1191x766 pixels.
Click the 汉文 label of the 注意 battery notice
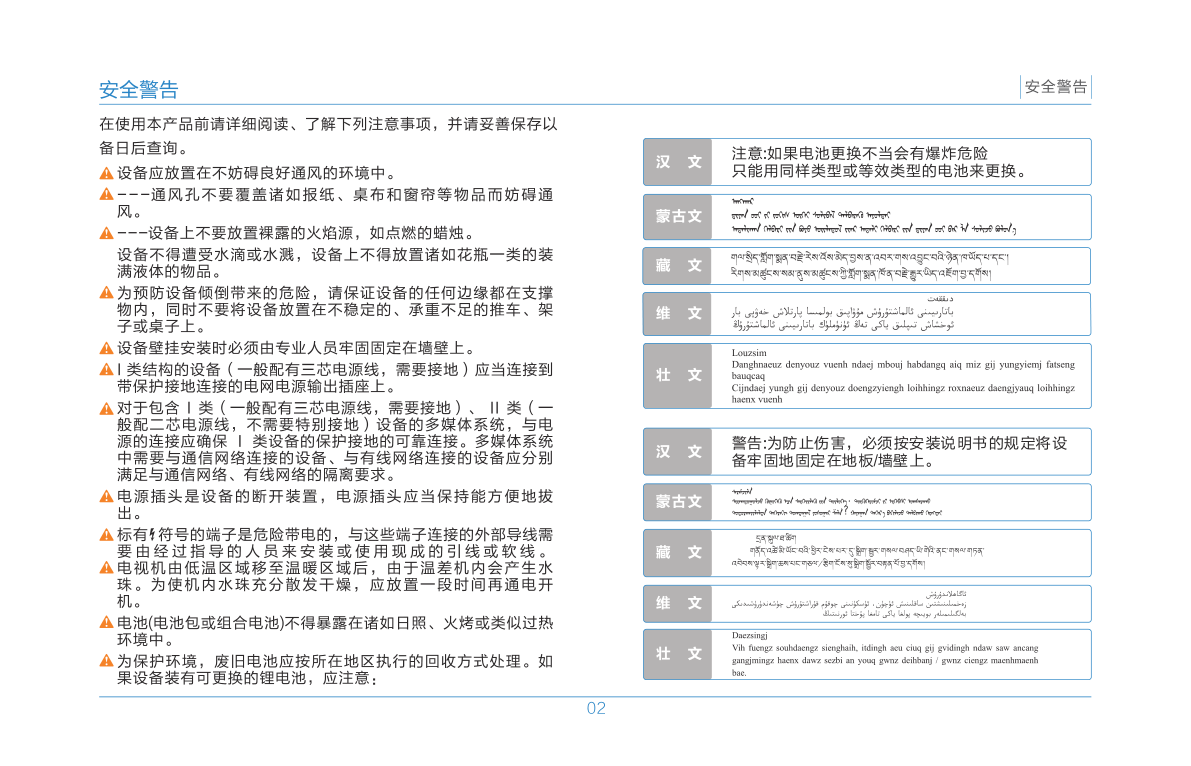pos(678,162)
